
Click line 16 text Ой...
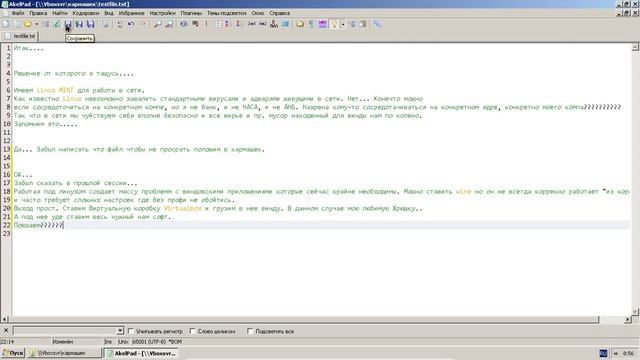pos(23,175)
